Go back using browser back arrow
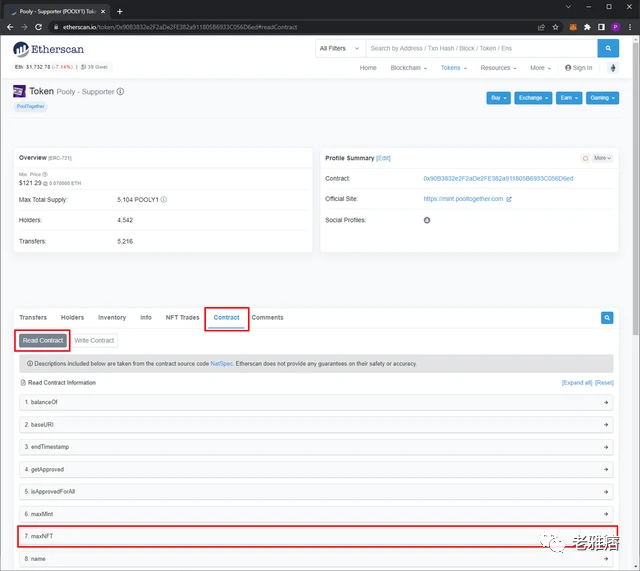640x571 pixels. tap(10, 27)
